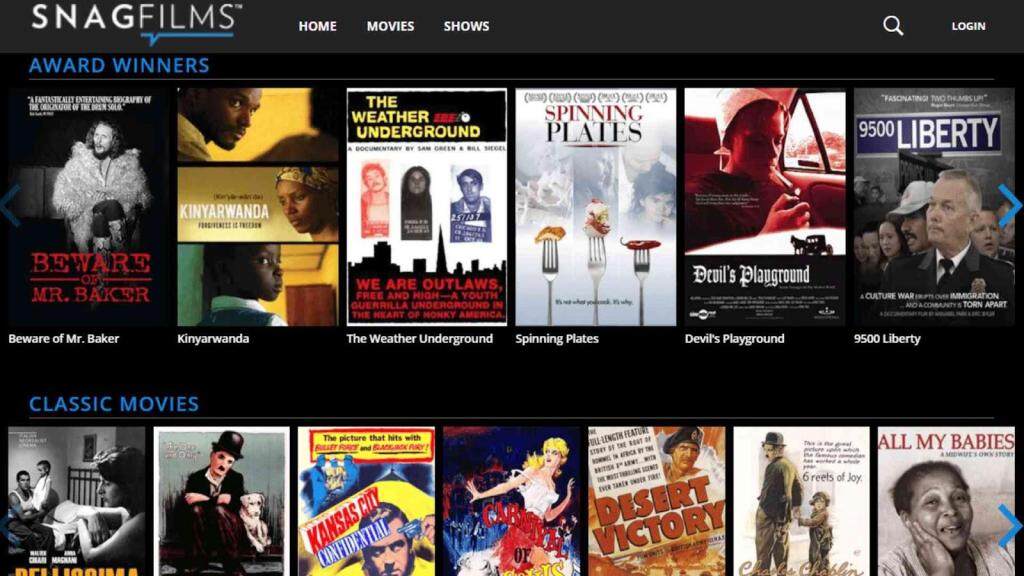Open the AWARD WINNERS section heading
Viewport: 1024px width, 576px height.
click(x=119, y=65)
